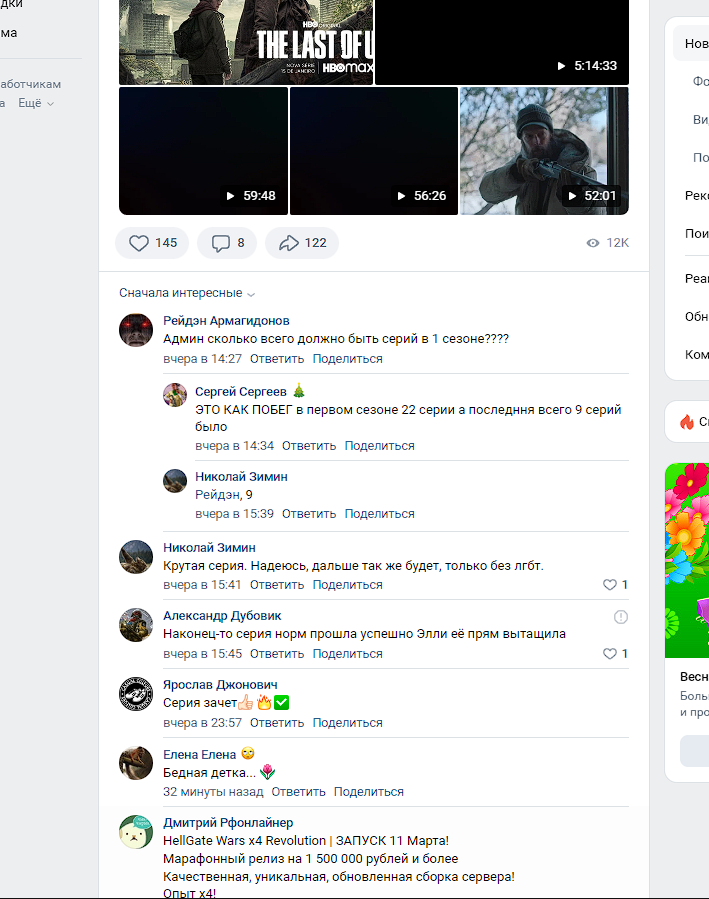The width and height of the screenshot is (709, 899).
Task: Share Рейдэн Армагидонов's comment
Action: pos(347,359)
